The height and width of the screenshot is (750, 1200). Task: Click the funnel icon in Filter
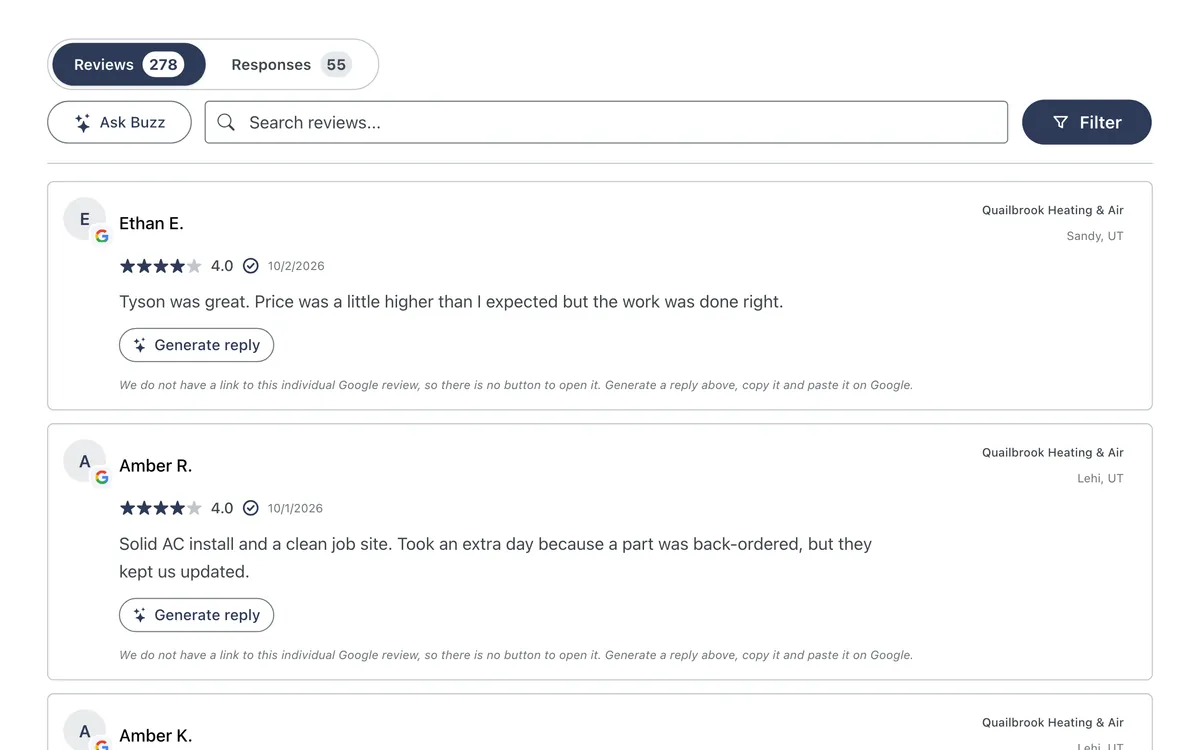pyautogui.click(x=1061, y=122)
